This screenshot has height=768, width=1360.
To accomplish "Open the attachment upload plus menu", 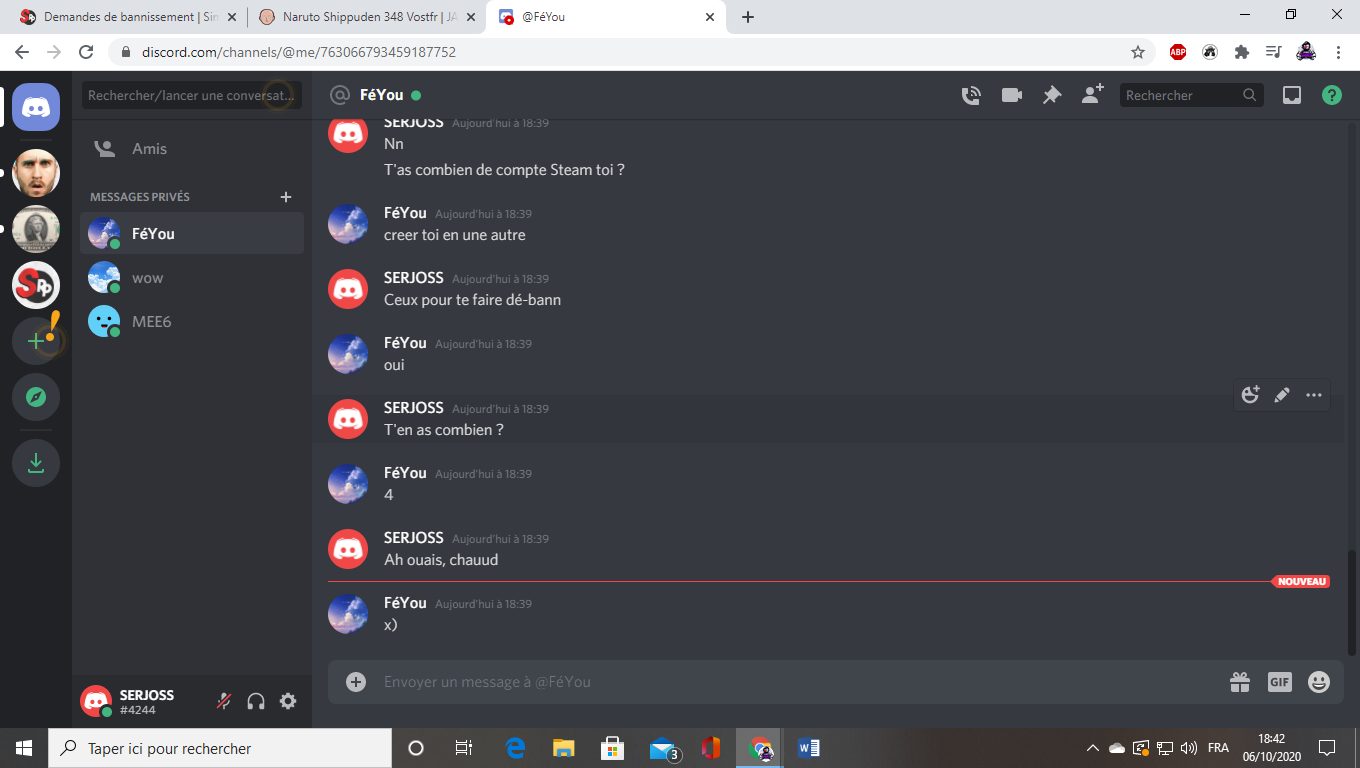I will 355,682.
